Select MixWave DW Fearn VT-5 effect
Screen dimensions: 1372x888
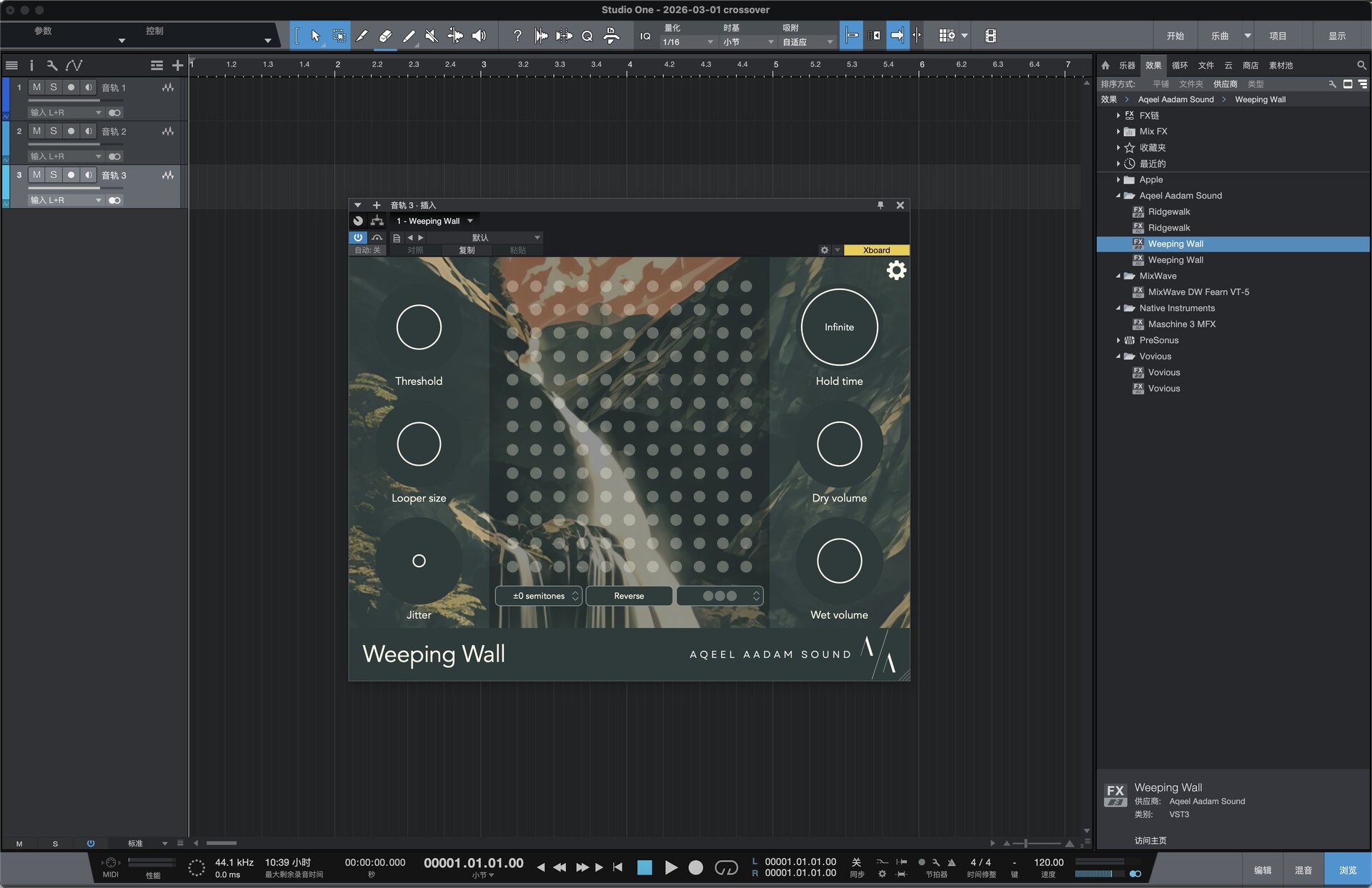1198,292
